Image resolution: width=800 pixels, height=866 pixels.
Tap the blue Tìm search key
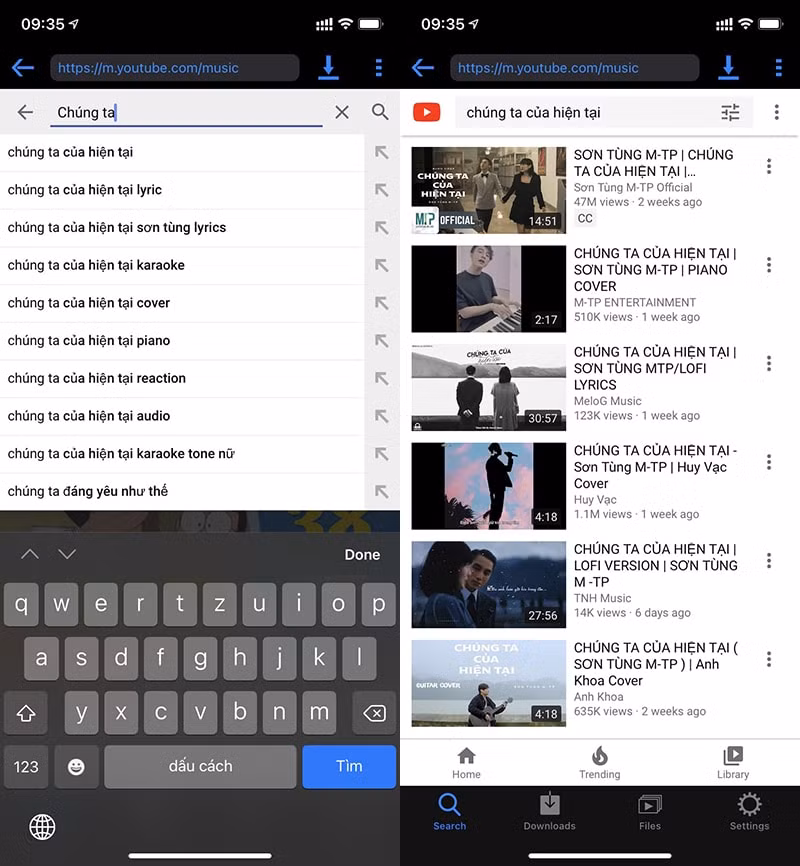click(x=349, y=766)
